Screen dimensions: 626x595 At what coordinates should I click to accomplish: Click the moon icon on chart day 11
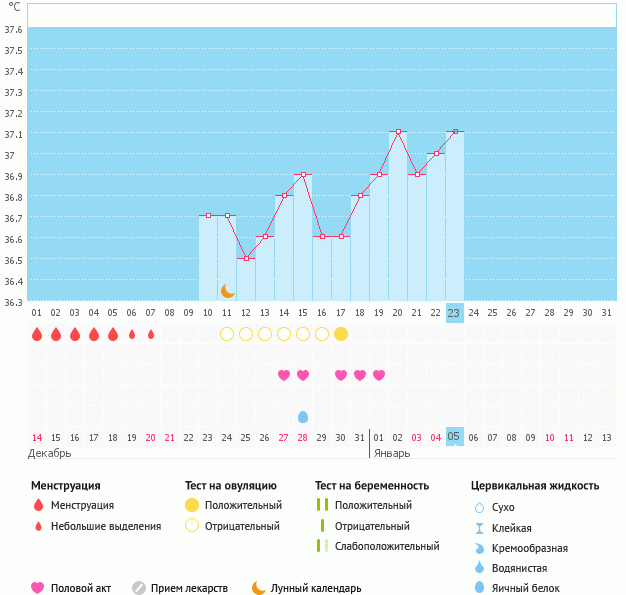click(227, 290)
